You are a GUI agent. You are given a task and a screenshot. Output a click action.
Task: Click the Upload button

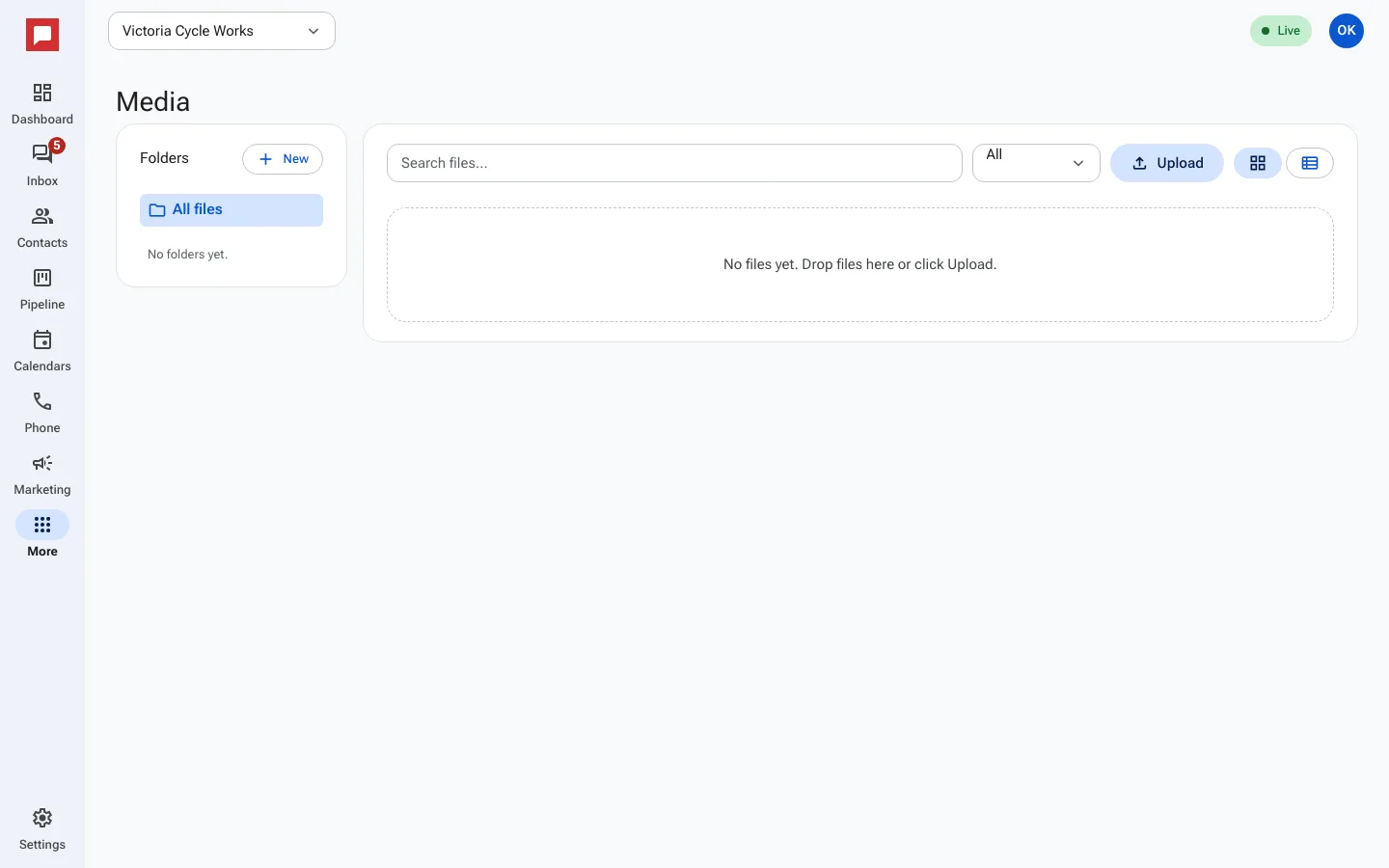click(1167, 163)
